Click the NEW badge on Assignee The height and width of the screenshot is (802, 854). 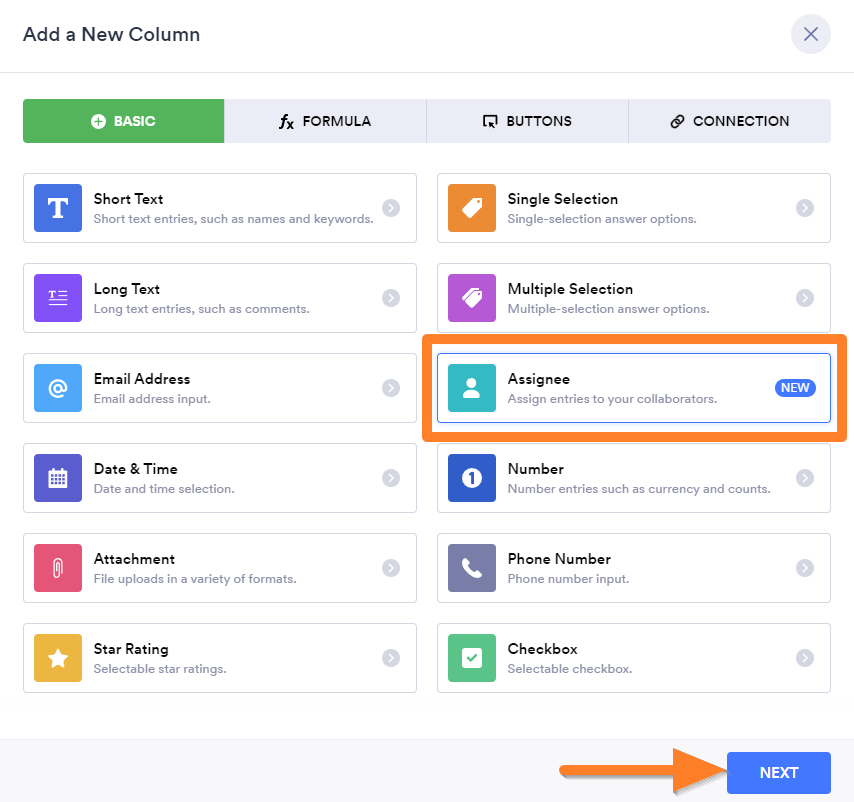coord(795,388)
